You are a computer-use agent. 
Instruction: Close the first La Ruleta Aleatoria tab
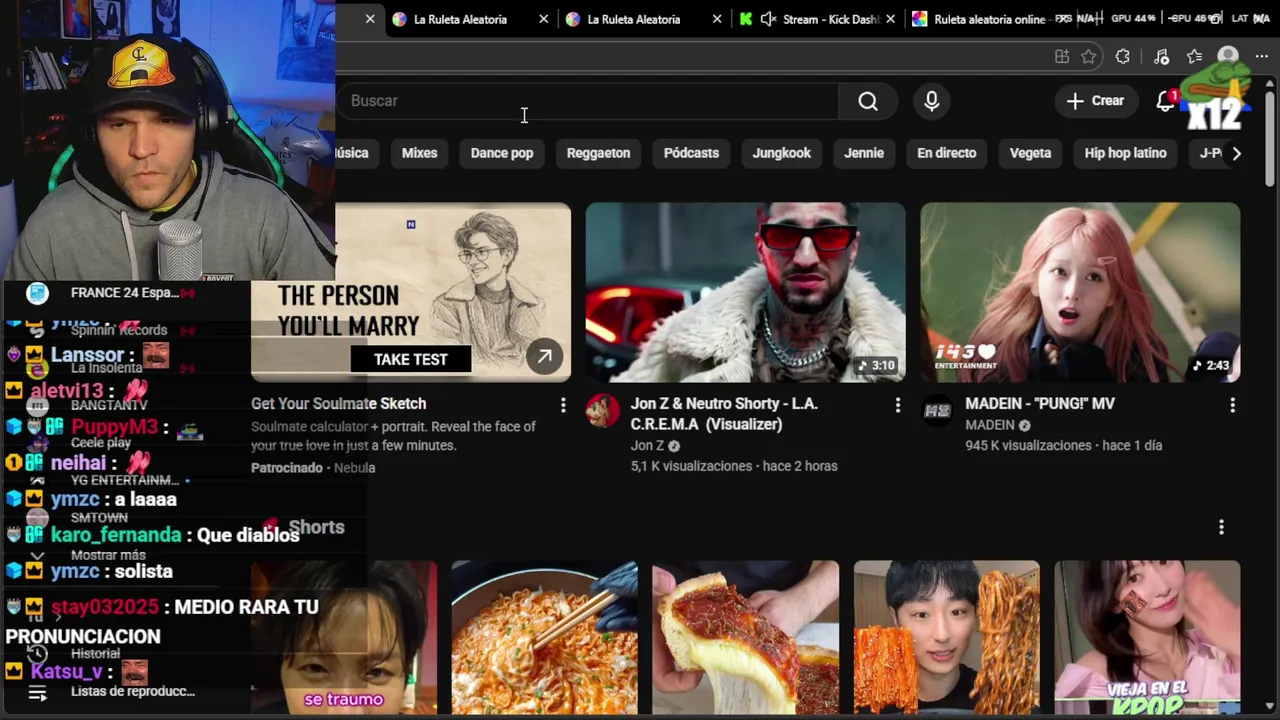[543, 19]
